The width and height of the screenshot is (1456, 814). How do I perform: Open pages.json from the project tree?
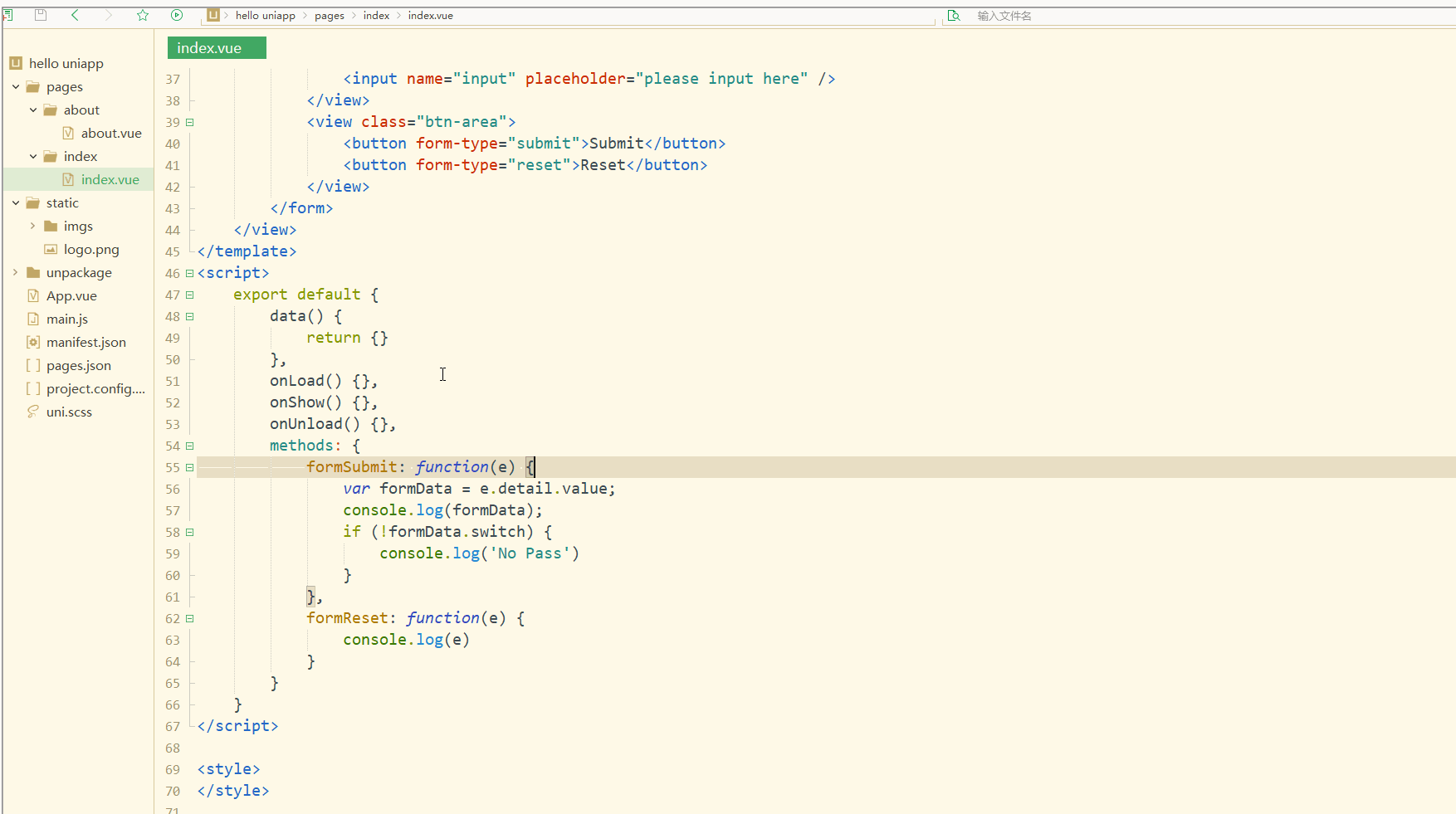pos(79,365)
